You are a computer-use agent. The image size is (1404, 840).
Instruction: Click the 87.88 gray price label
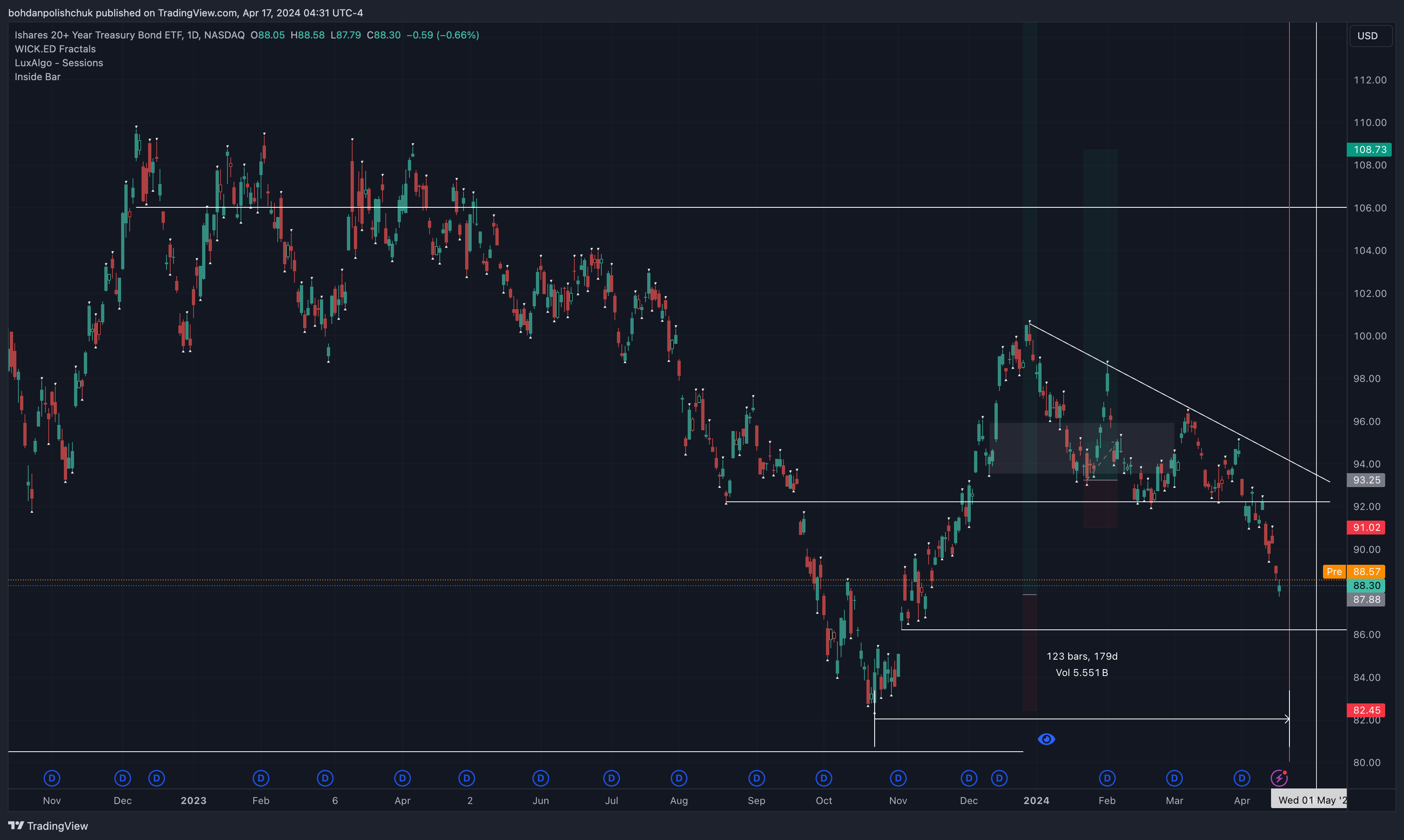click(x=1366, y=600)
